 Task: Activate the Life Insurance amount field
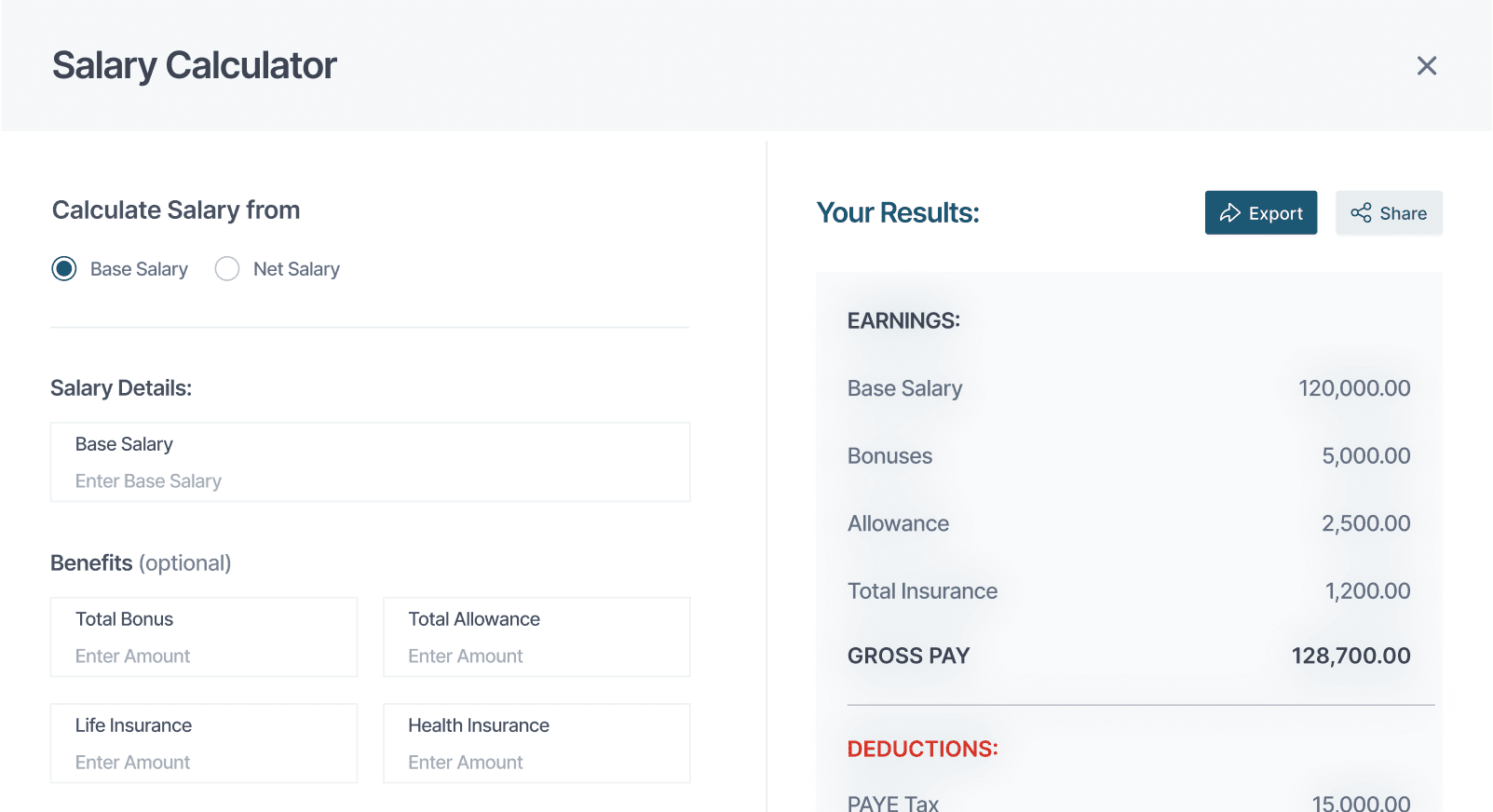click(x=203, y=762)
